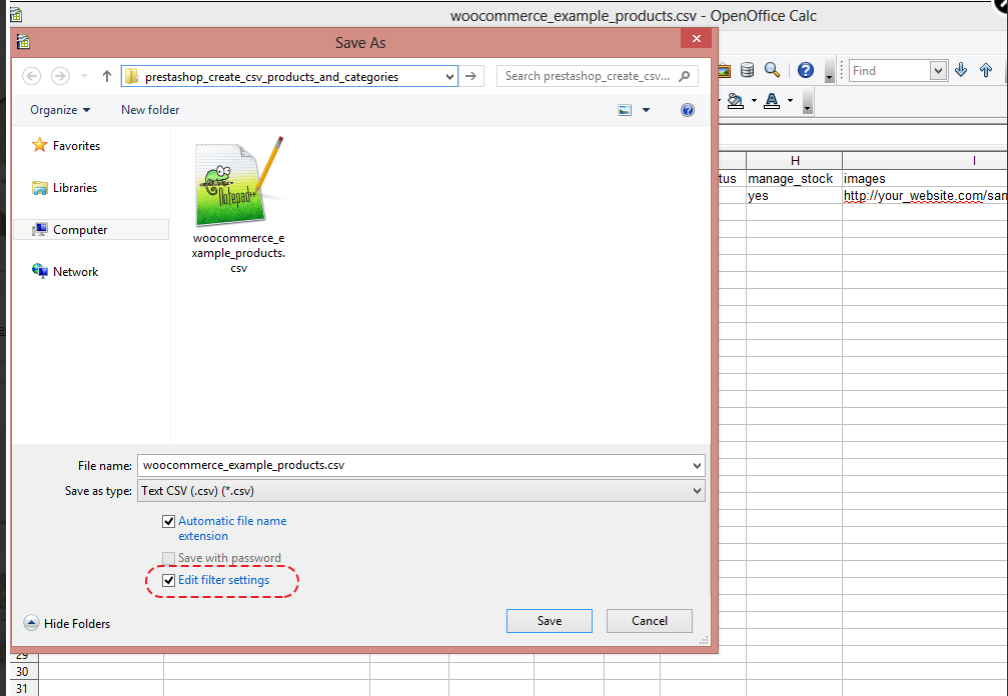Click the Cancel button
Viewport: 1008px width, 696px height.
pos(649,621)
